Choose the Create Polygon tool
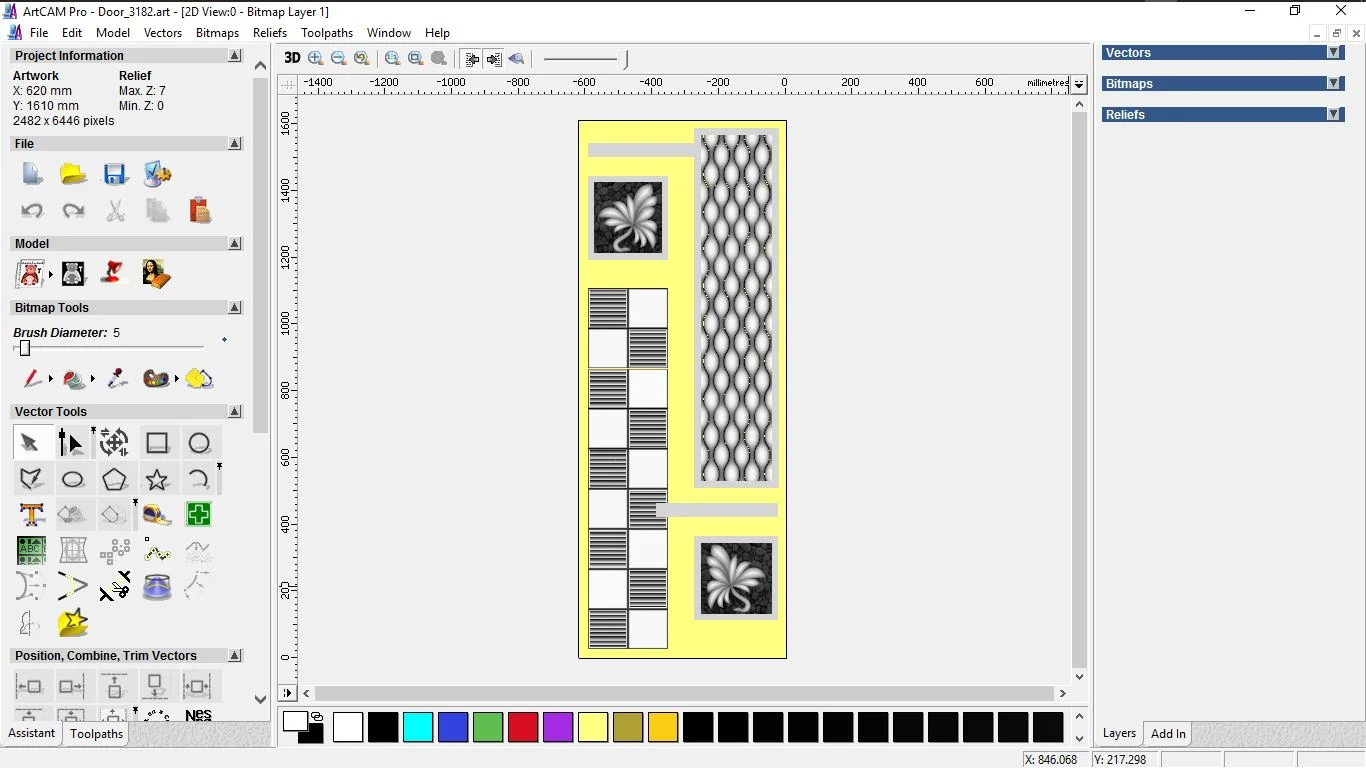Screen dimensions: 1366x768 pos(115,479)
